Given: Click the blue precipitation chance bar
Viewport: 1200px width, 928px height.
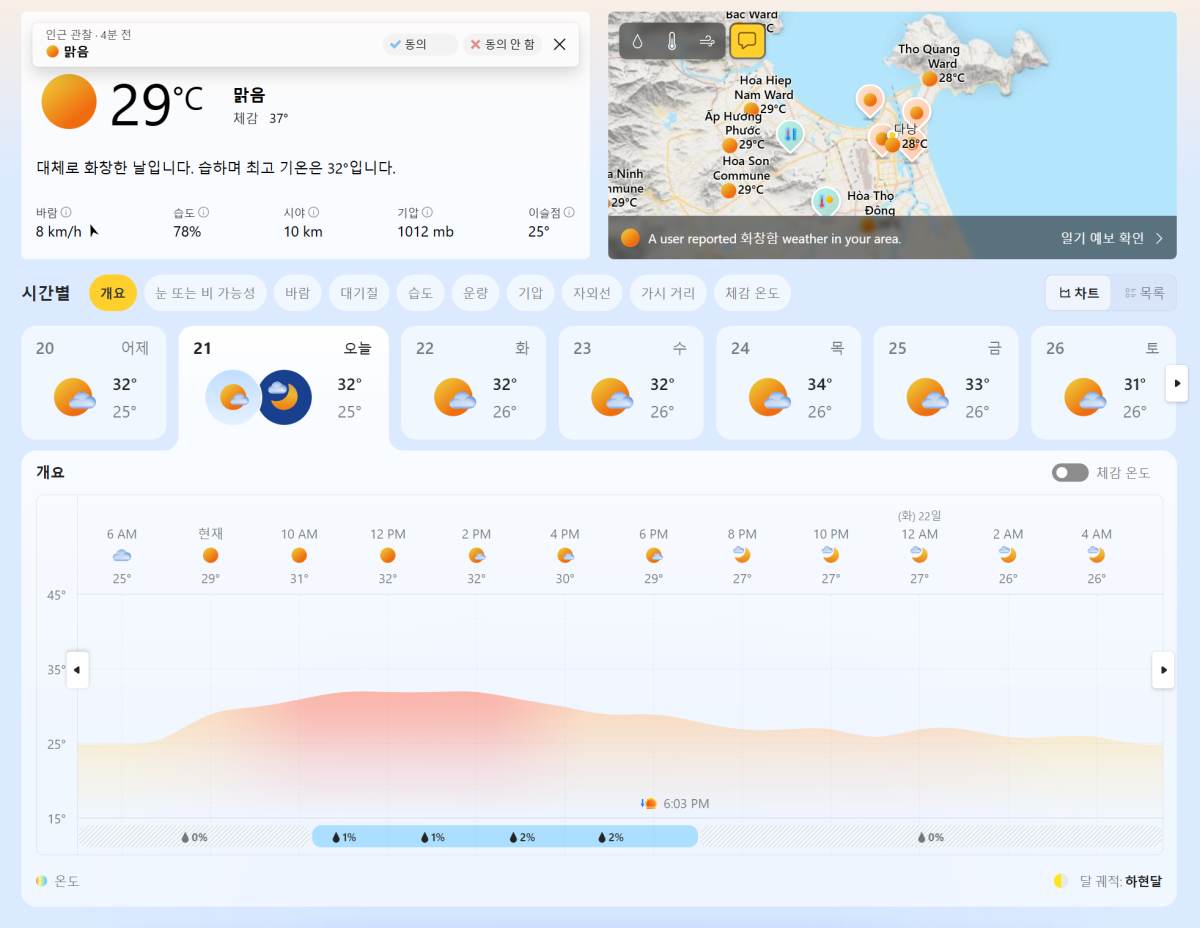Looking at the screenshot, I should [x=505, y=837].
